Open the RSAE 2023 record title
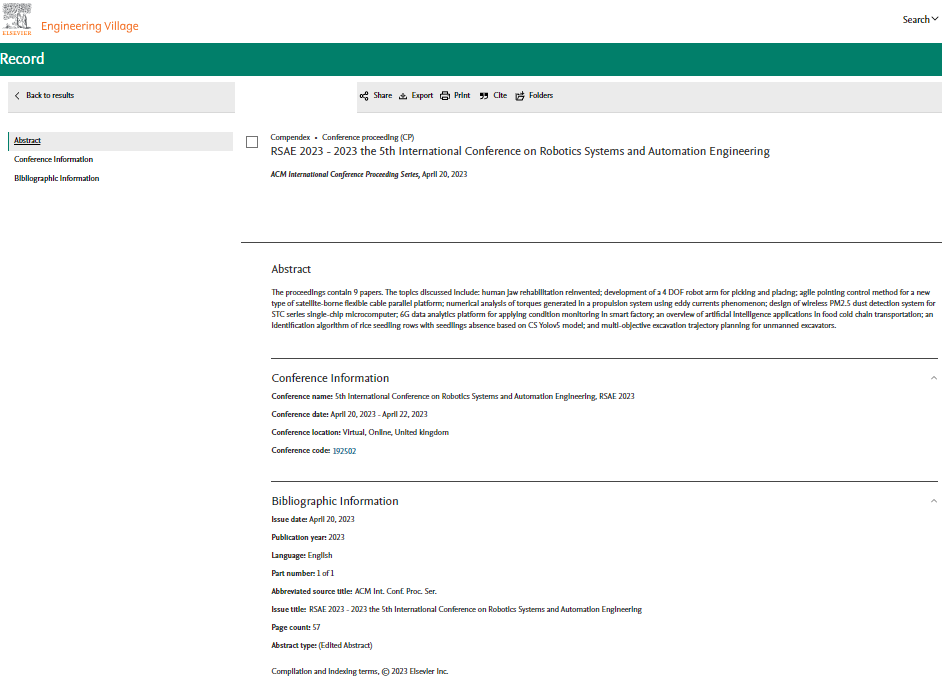 pos(520,151)
